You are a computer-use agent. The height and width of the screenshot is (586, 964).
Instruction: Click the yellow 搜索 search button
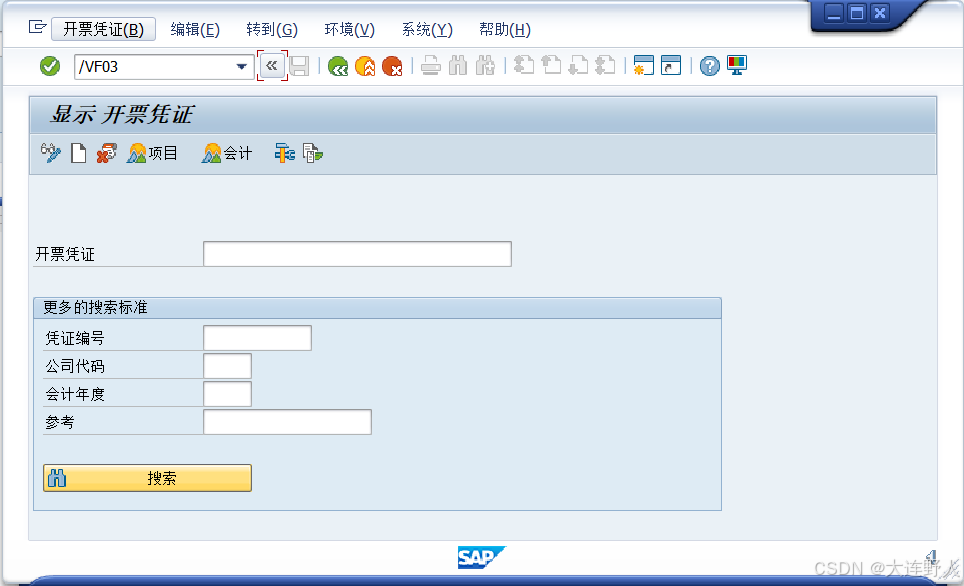(x=148, y=478)
